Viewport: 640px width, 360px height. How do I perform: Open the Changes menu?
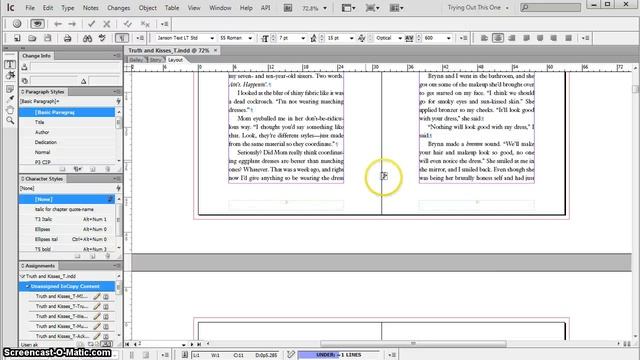coord(118,8)
